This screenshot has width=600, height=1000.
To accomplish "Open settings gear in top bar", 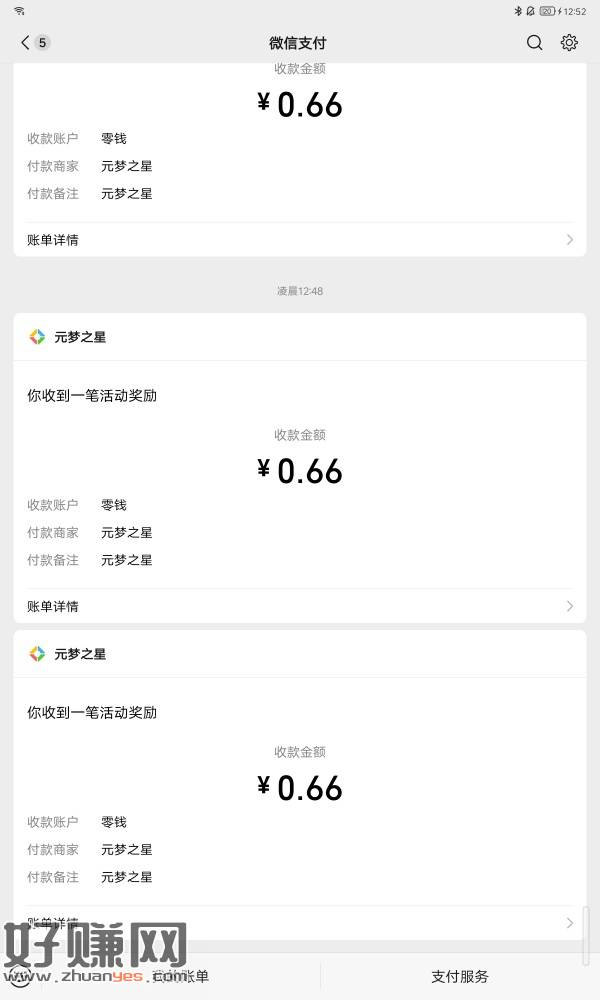I will (569, 43).
